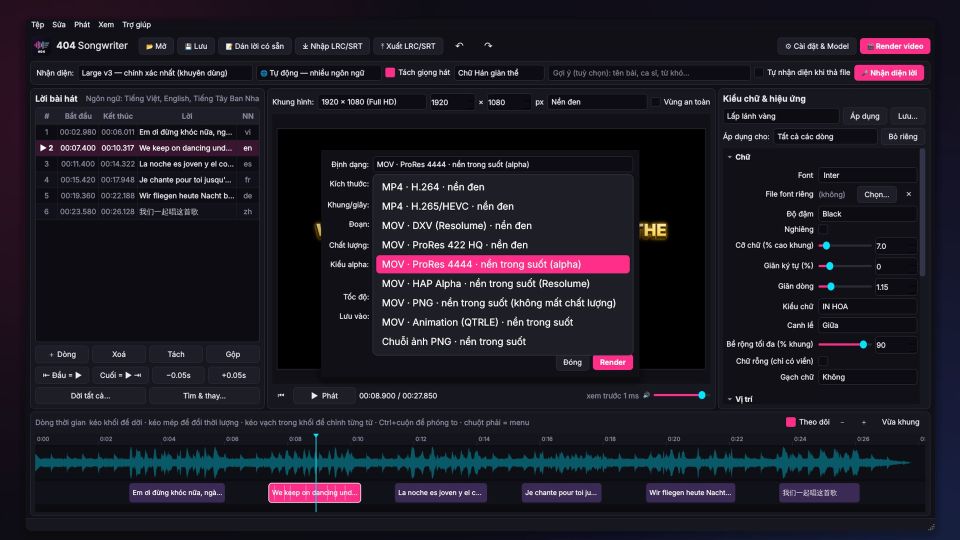Viewport: 960px width, 540px height.
Task: Export lyrics with Xuất LRC/SRT
Action: [x=408, y=46]
